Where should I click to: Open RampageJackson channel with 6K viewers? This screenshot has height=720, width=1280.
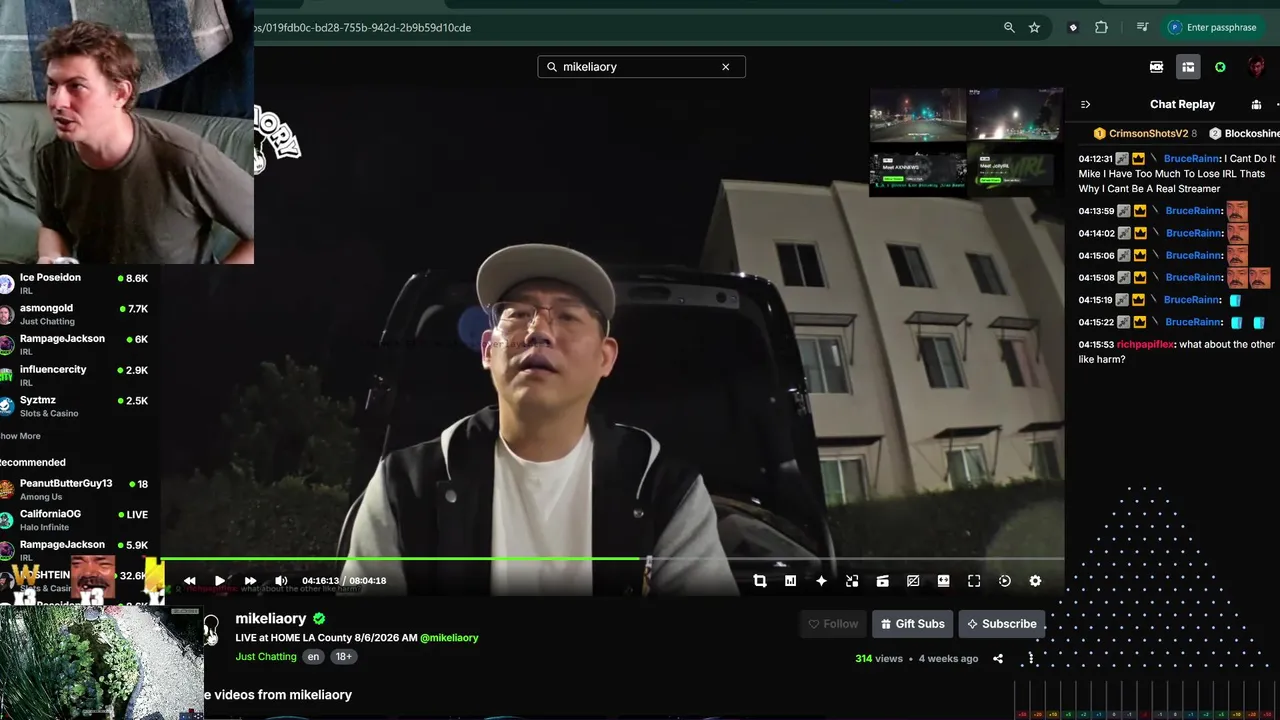click(x=75, y=345)
